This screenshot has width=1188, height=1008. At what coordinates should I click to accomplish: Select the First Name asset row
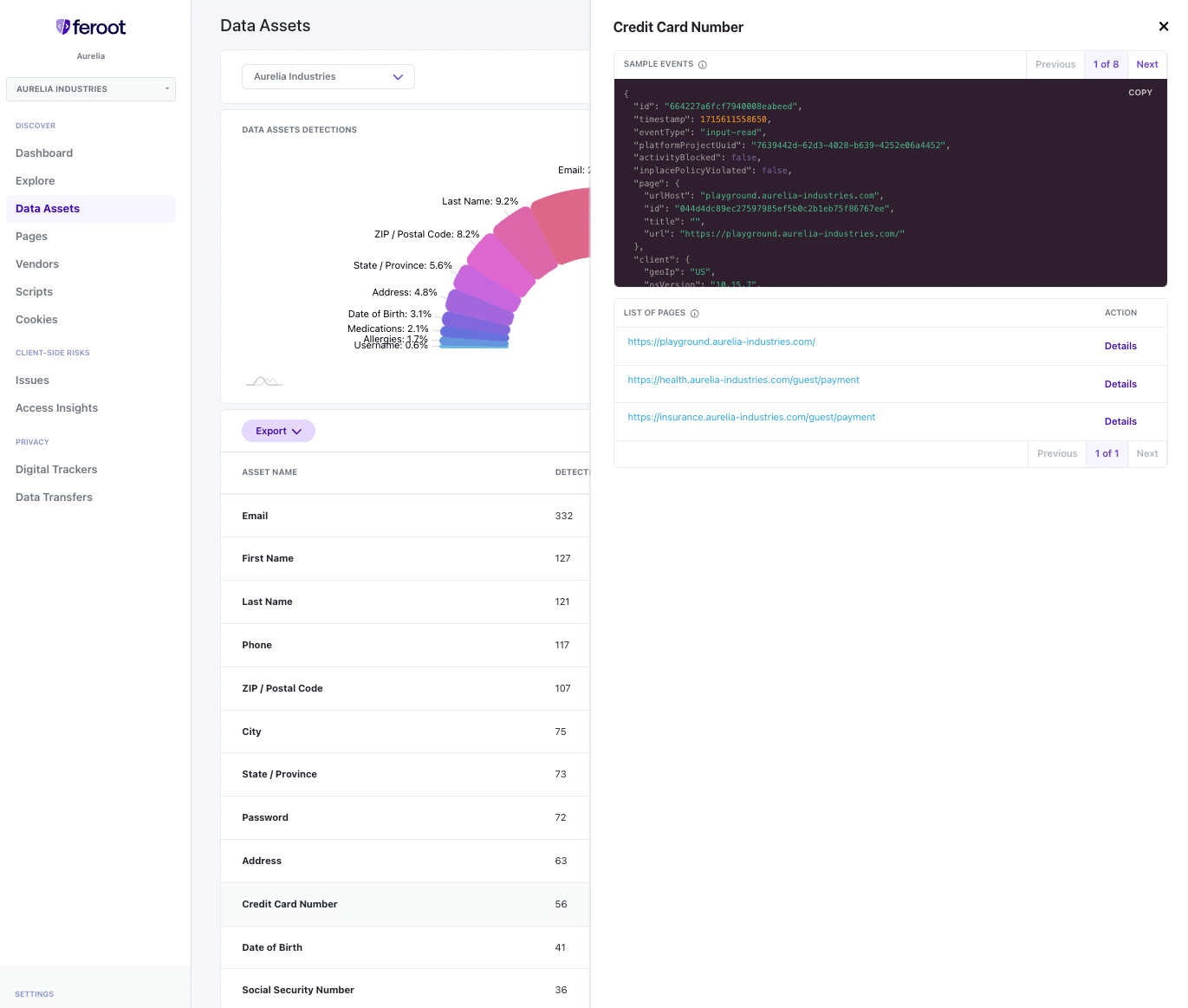pyautogui.click(x=406, y=559)
